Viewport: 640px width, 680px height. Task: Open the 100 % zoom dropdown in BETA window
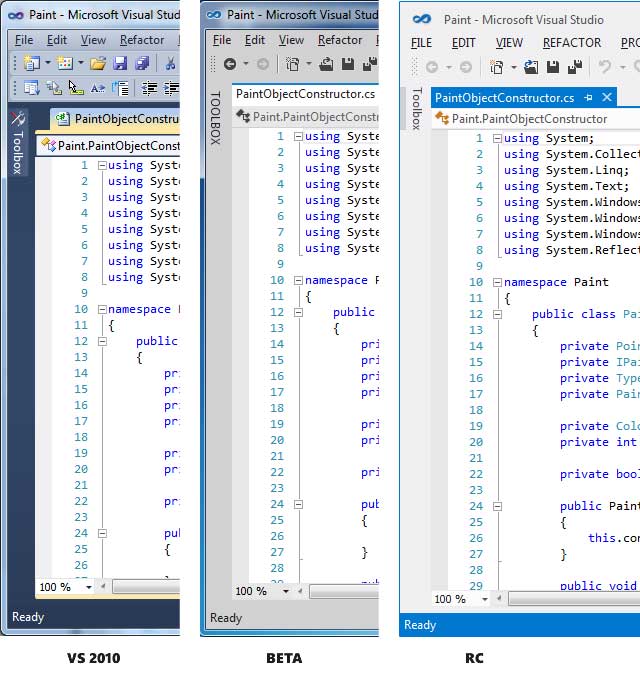point(286,591)
